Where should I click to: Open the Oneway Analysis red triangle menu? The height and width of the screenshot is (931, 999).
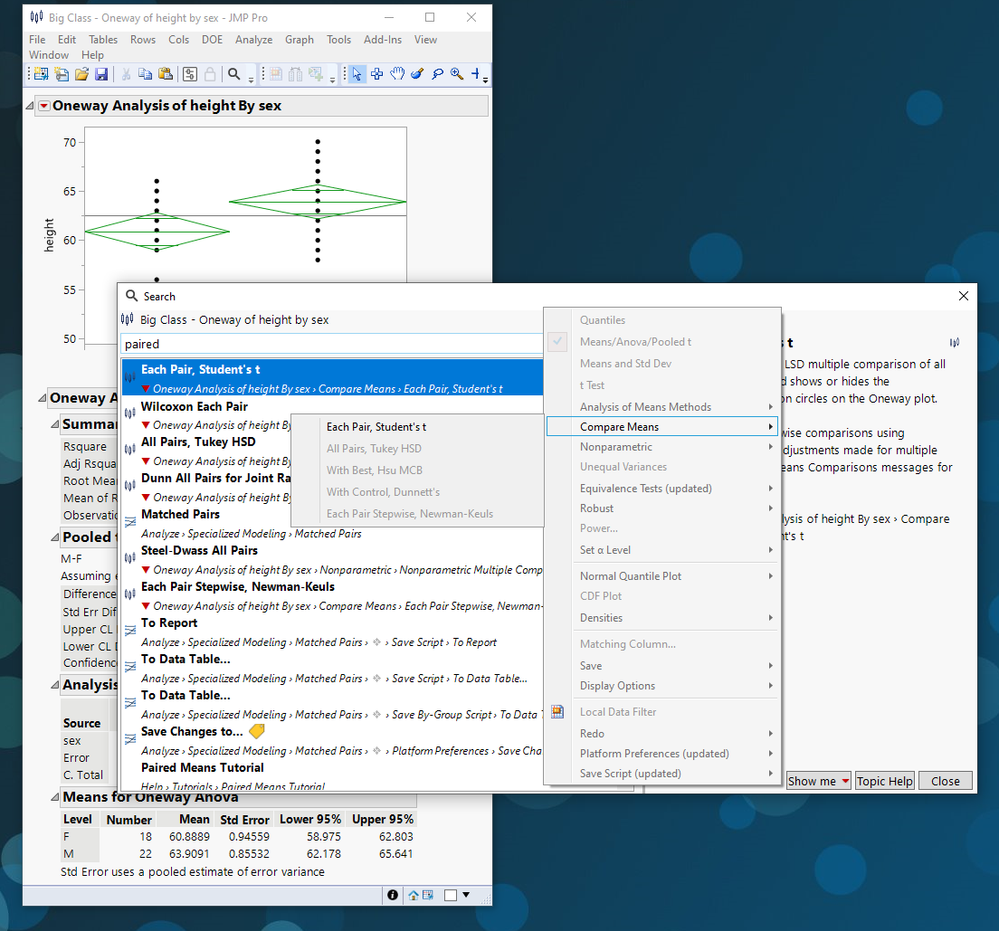pos(44,106)
